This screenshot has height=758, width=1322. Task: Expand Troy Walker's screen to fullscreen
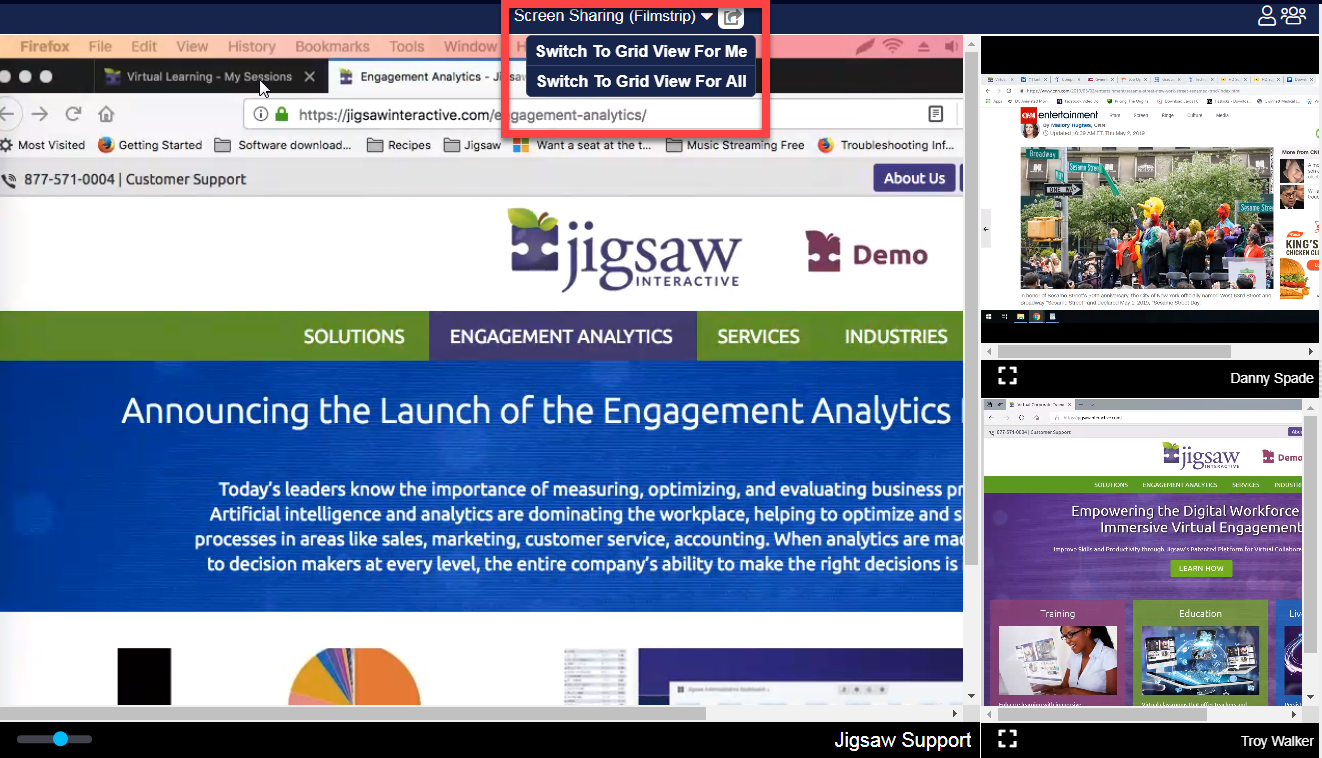[x=1007, y=739]
